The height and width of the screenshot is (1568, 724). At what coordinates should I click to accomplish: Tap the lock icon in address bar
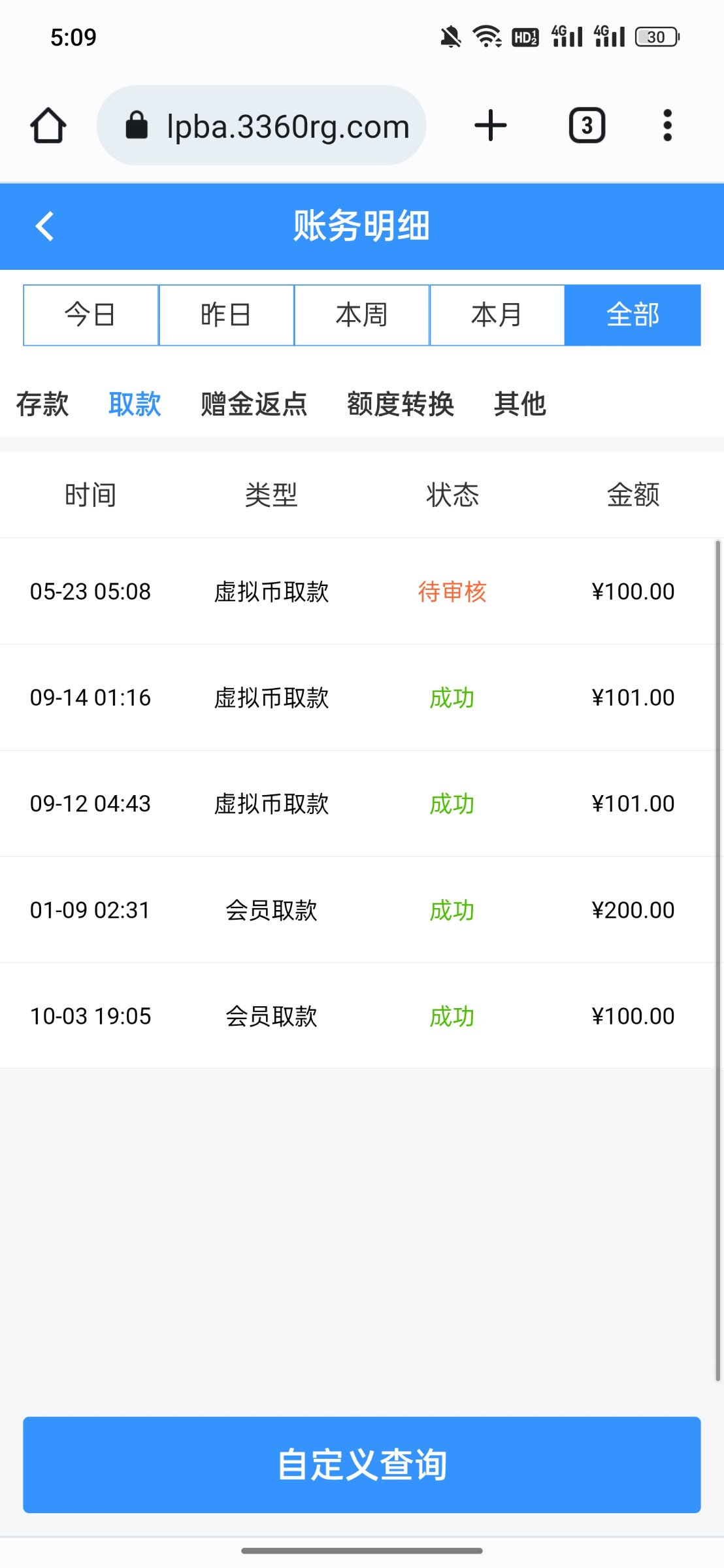(137, 125)
